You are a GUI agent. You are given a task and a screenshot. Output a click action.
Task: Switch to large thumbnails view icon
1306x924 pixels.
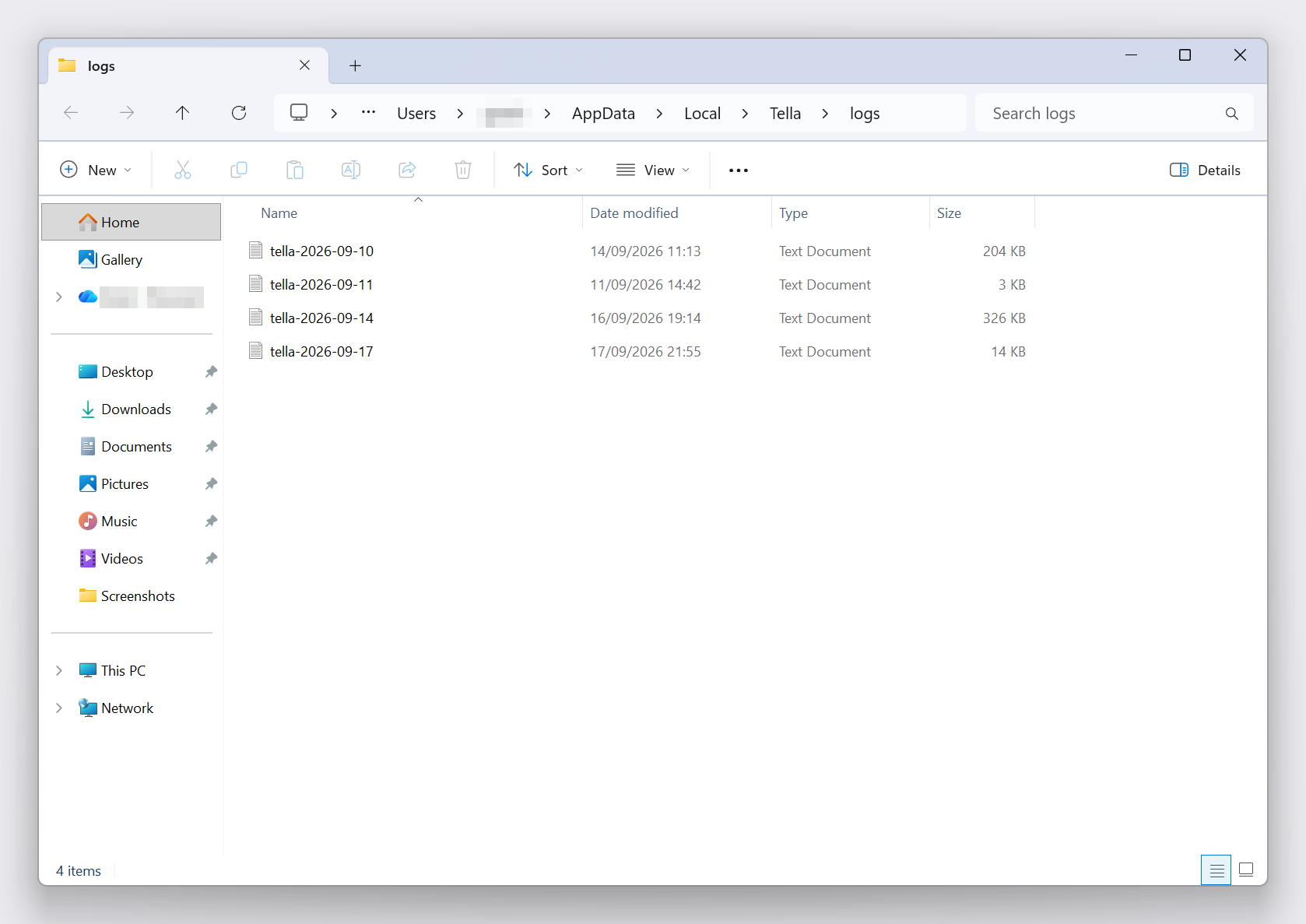1246,870
